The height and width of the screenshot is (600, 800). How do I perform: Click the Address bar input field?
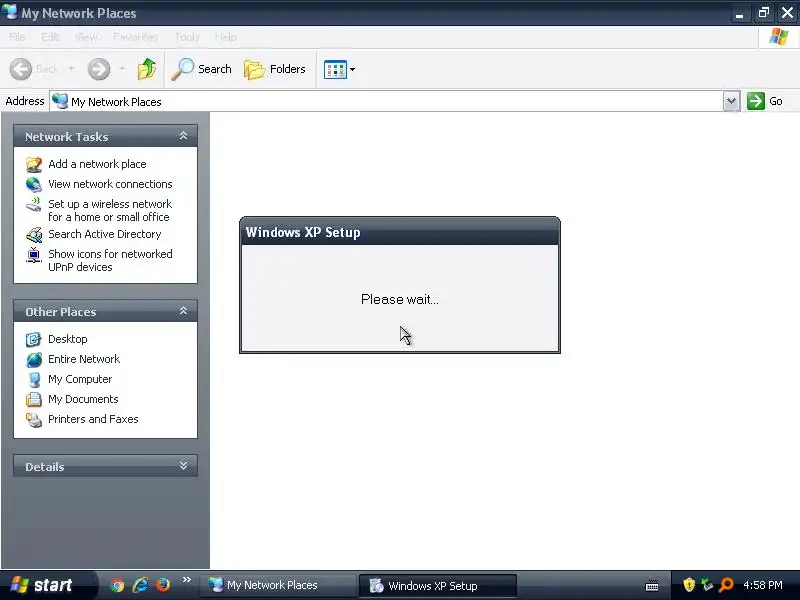[386, 102]
